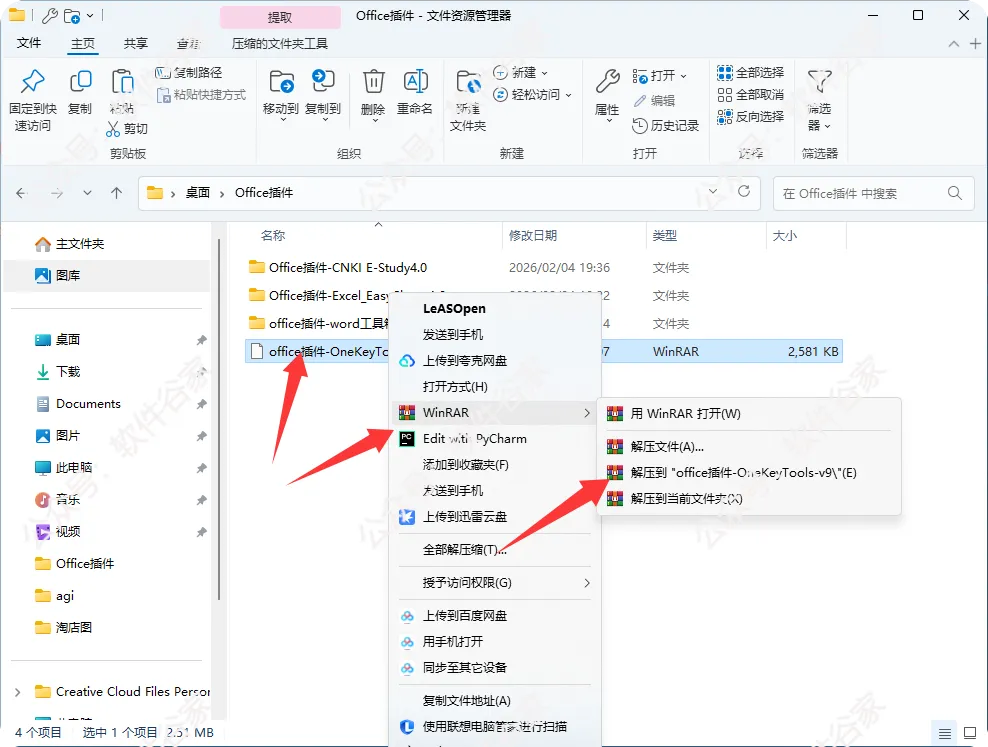Open Documents in the sidebar

(88, 404)
